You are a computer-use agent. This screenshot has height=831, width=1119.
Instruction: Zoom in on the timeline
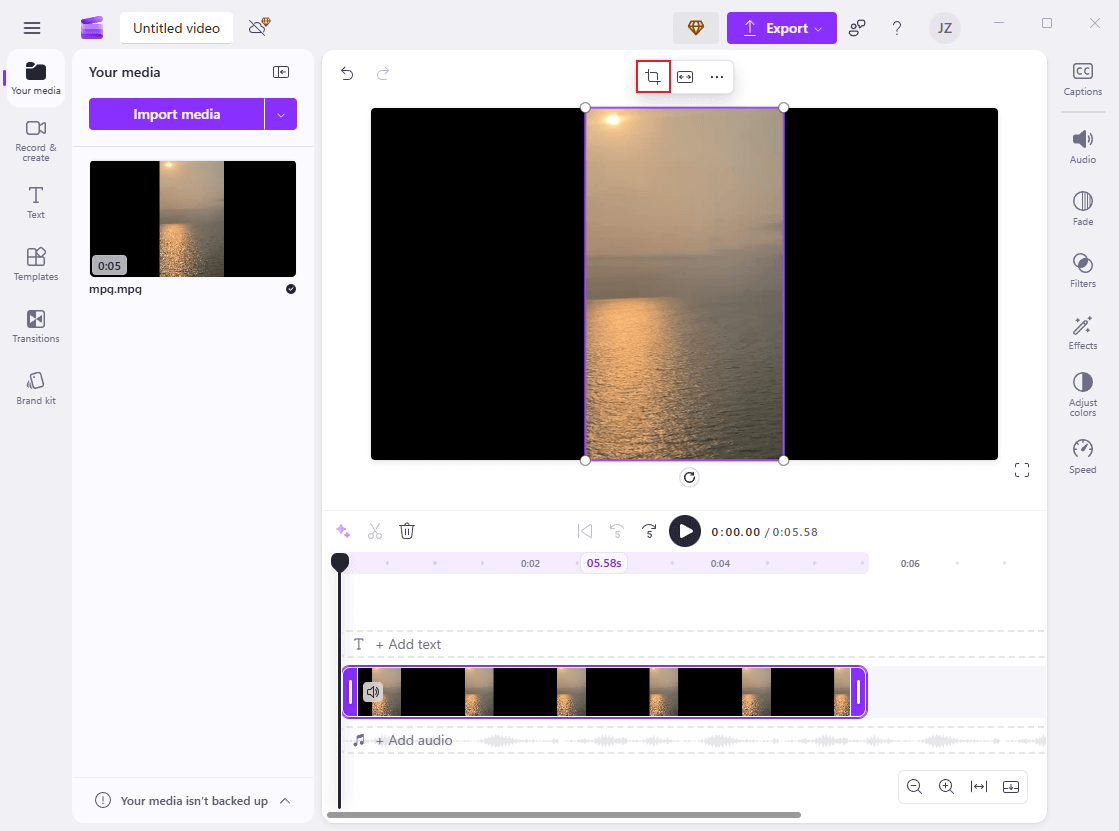tap(946, 787)
